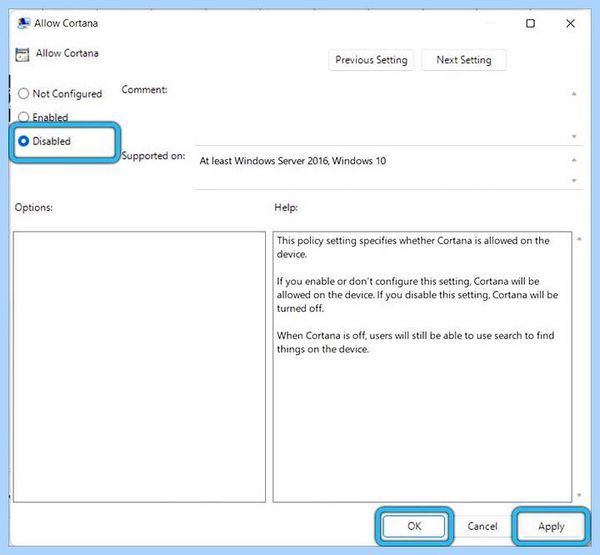Click the Allow Cortana setting icon
Screen dimensions: 600x555
(22, 54)
